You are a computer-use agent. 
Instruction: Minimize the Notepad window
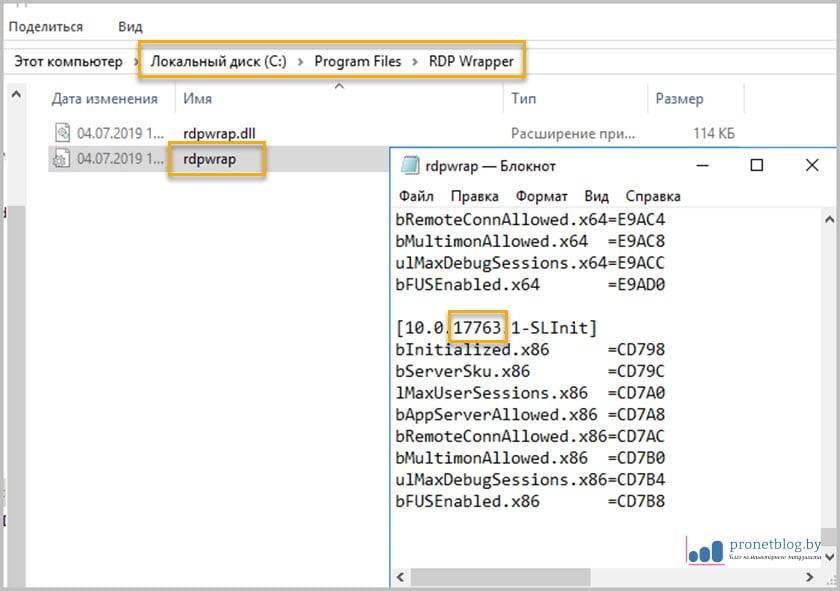pyautogui.click(x=702, y=165)
